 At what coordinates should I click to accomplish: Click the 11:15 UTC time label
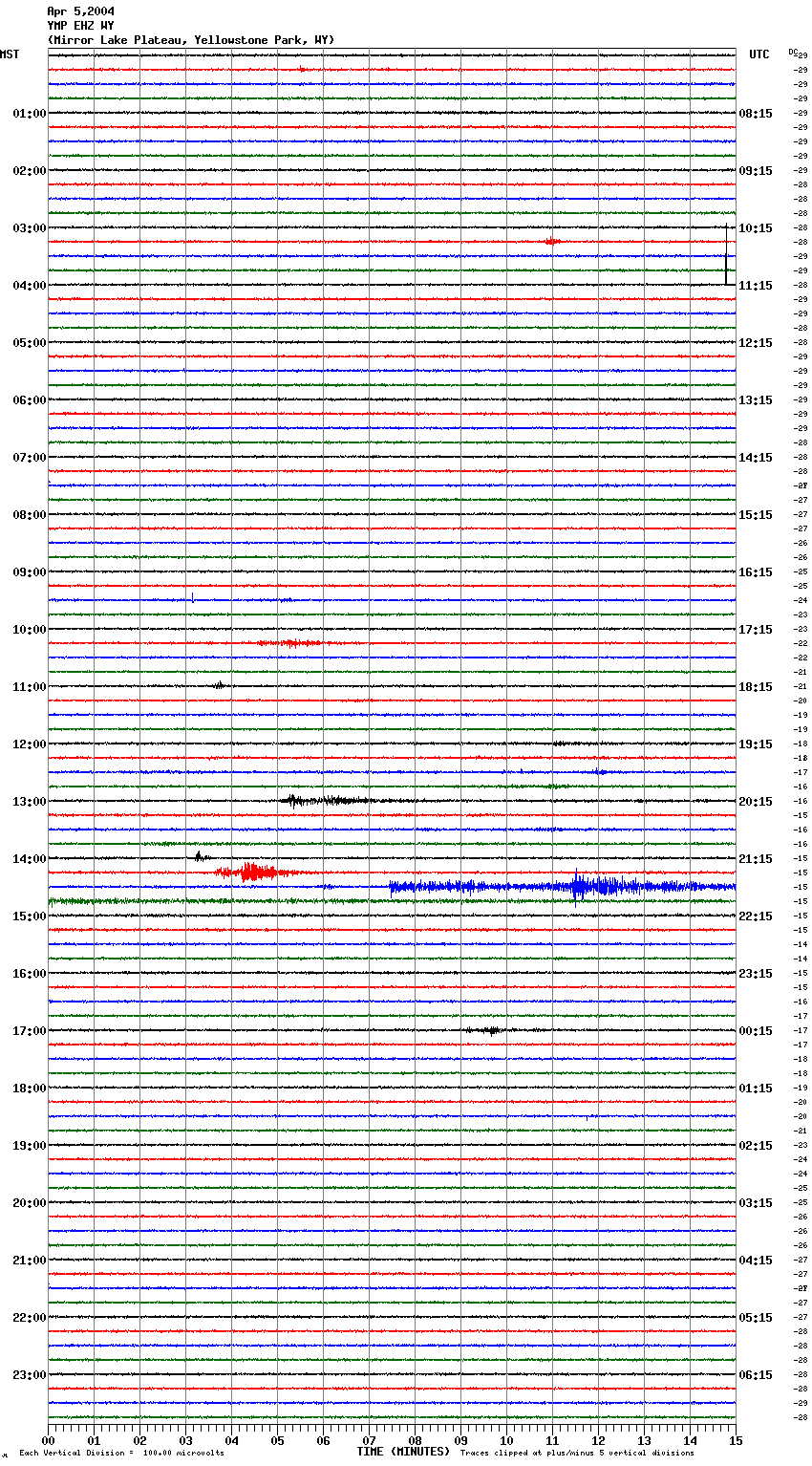coord(756,286)
